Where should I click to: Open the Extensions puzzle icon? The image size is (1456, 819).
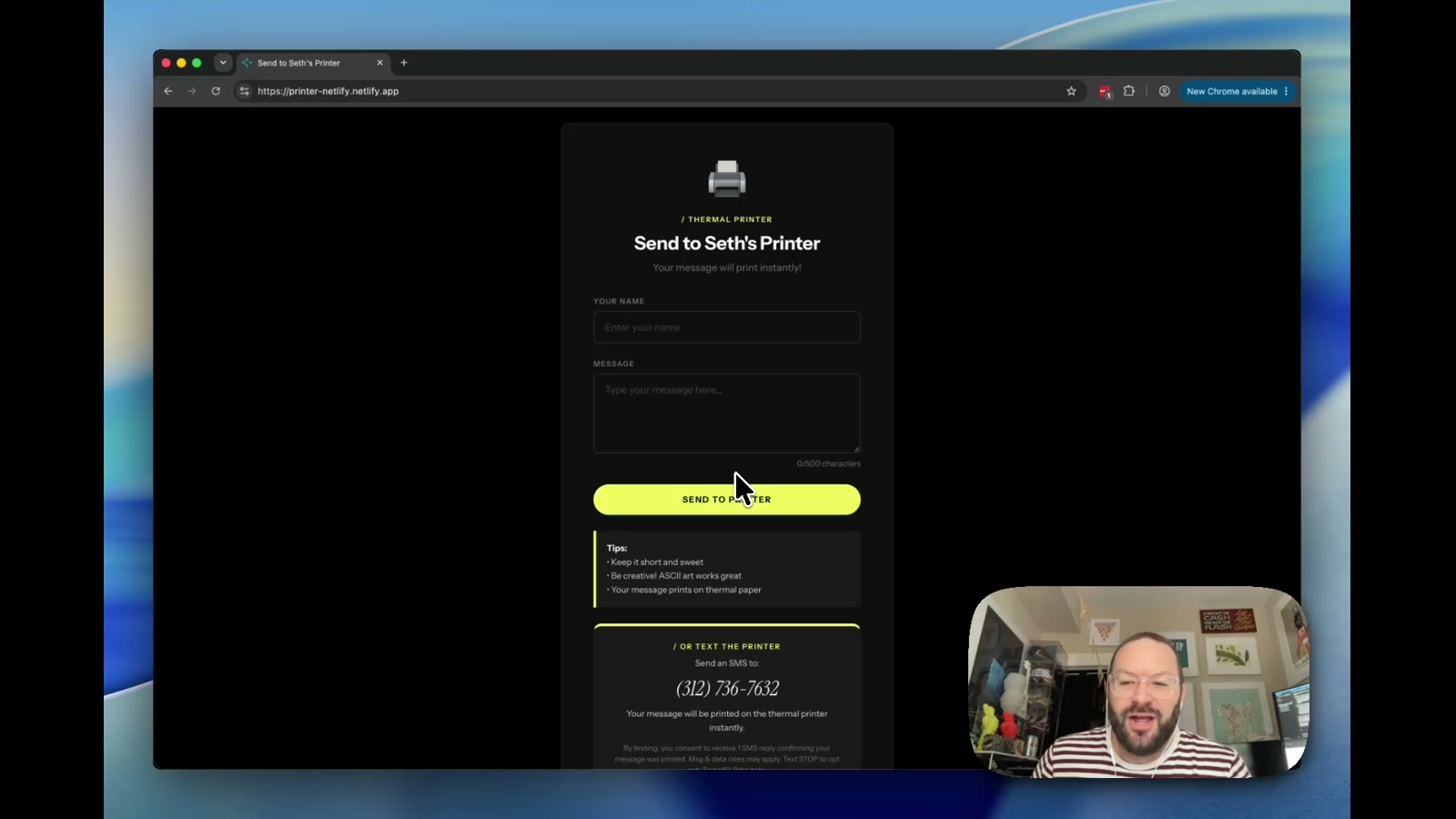point(1129,91)
